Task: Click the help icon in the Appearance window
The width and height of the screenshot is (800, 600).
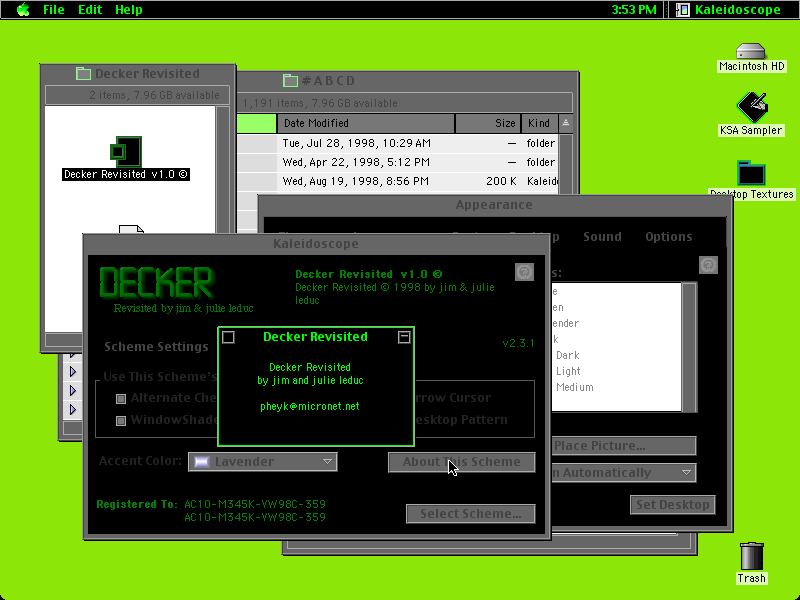Action: click(708, 265)
